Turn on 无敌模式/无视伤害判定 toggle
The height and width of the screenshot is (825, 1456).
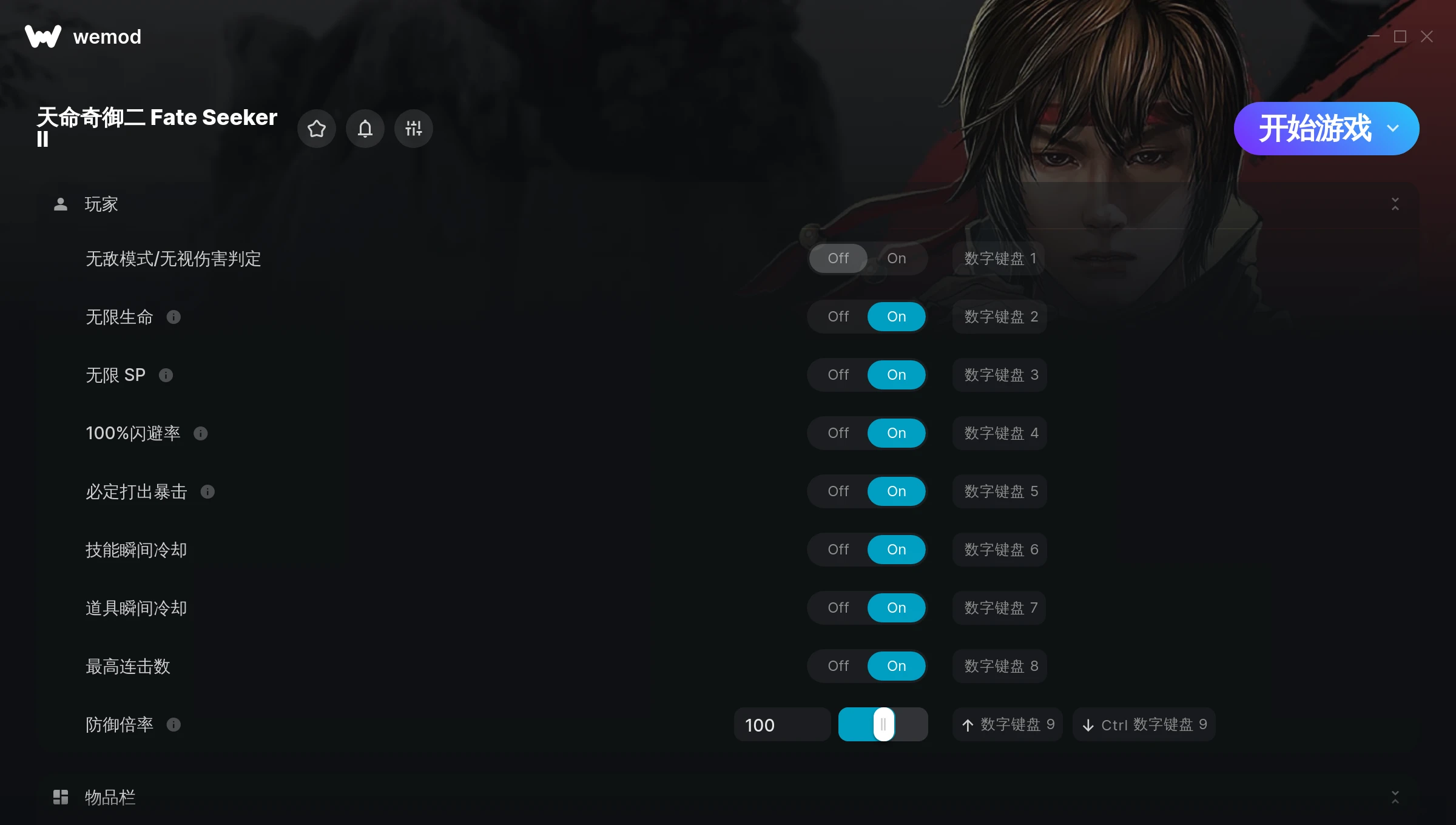897,258
